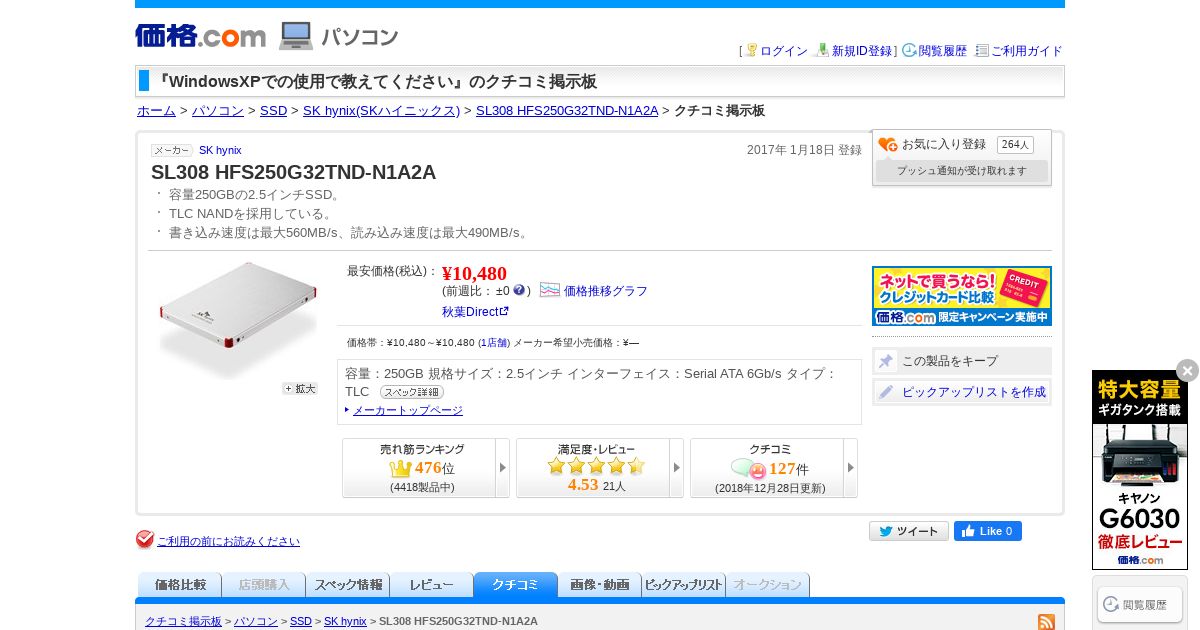1200x630 pixels.
Task: Click the プッシュ通知が受け取れます button
Action: click(962, 171)
